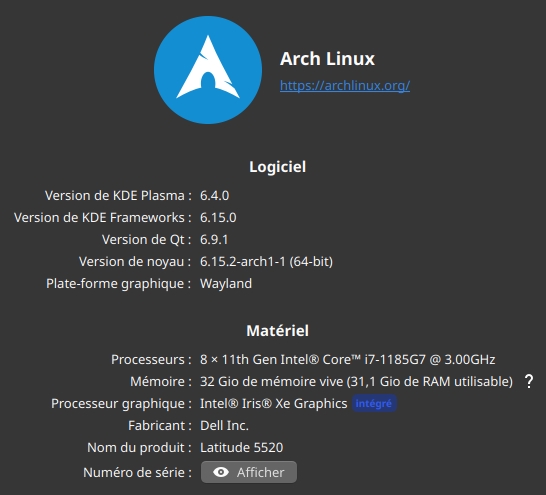Click KDE Plasma version value 6.4.0
546x495 pixels.
[214, 196]
